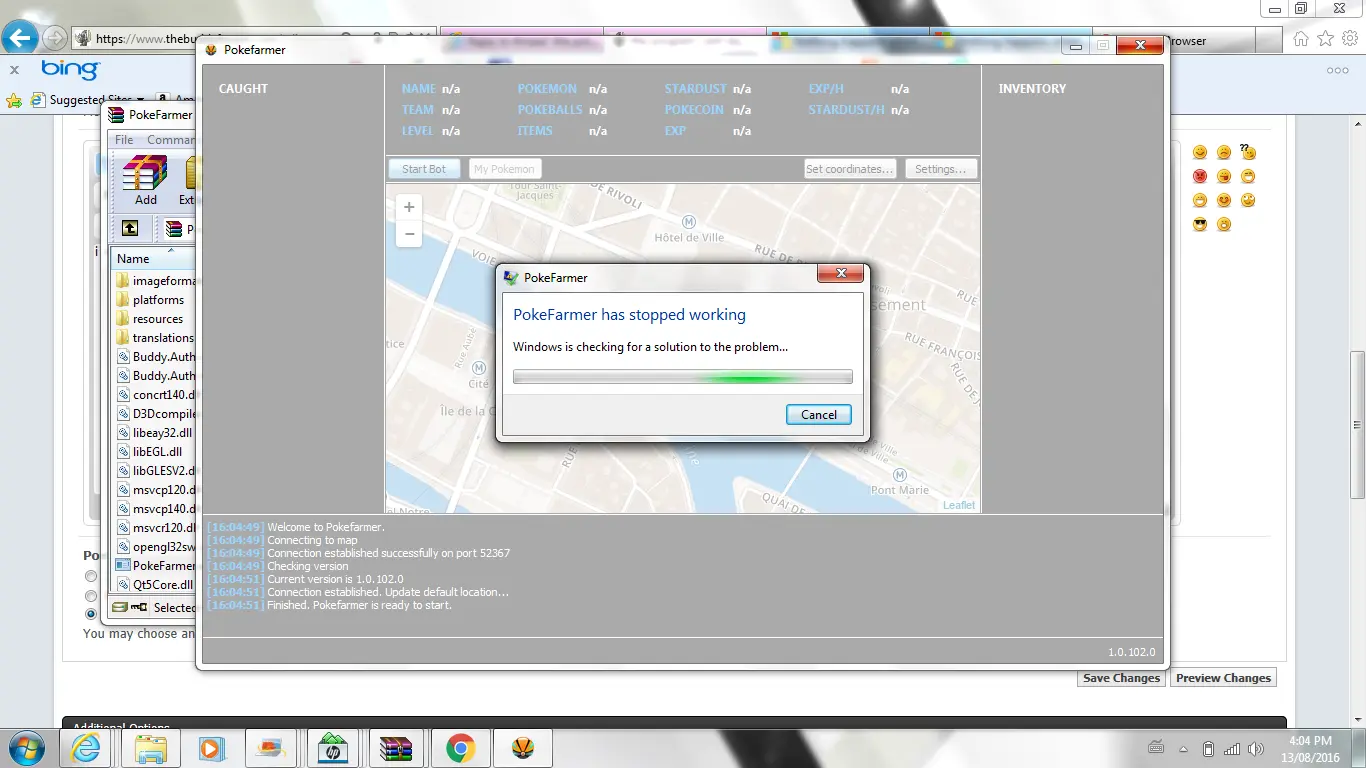Viewport: 1366px width, 768px height.
Task: Select the first poll radio button
Action: coord(91,576)
